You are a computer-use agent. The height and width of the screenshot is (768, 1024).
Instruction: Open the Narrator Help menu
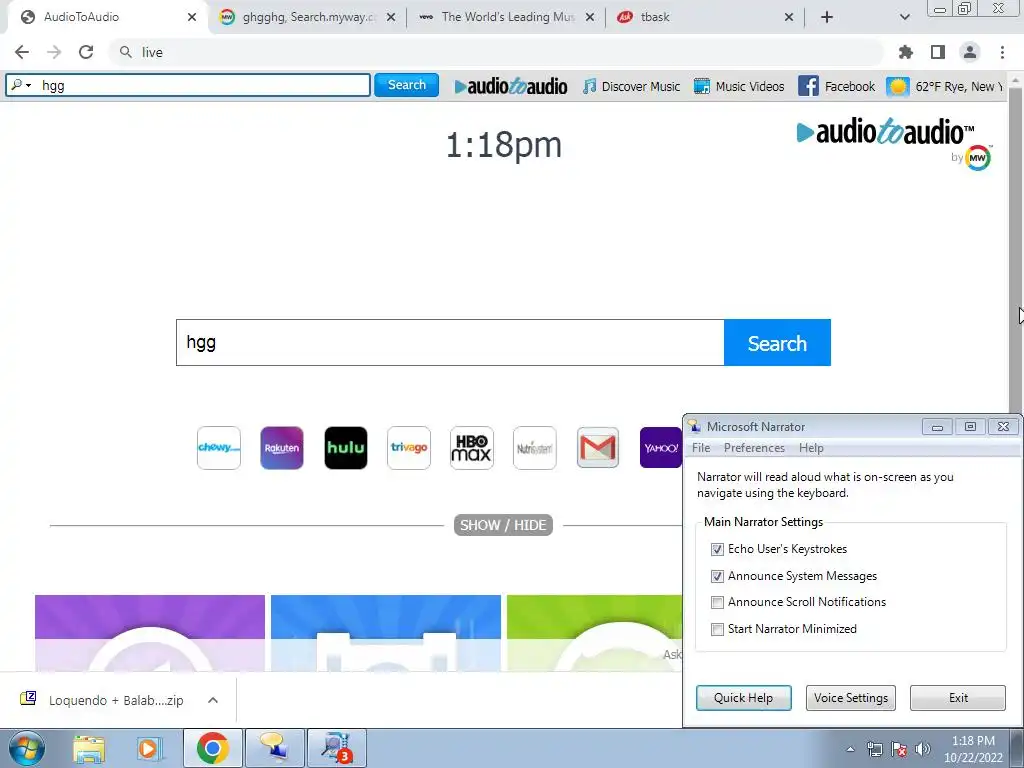tap(811, 448)
